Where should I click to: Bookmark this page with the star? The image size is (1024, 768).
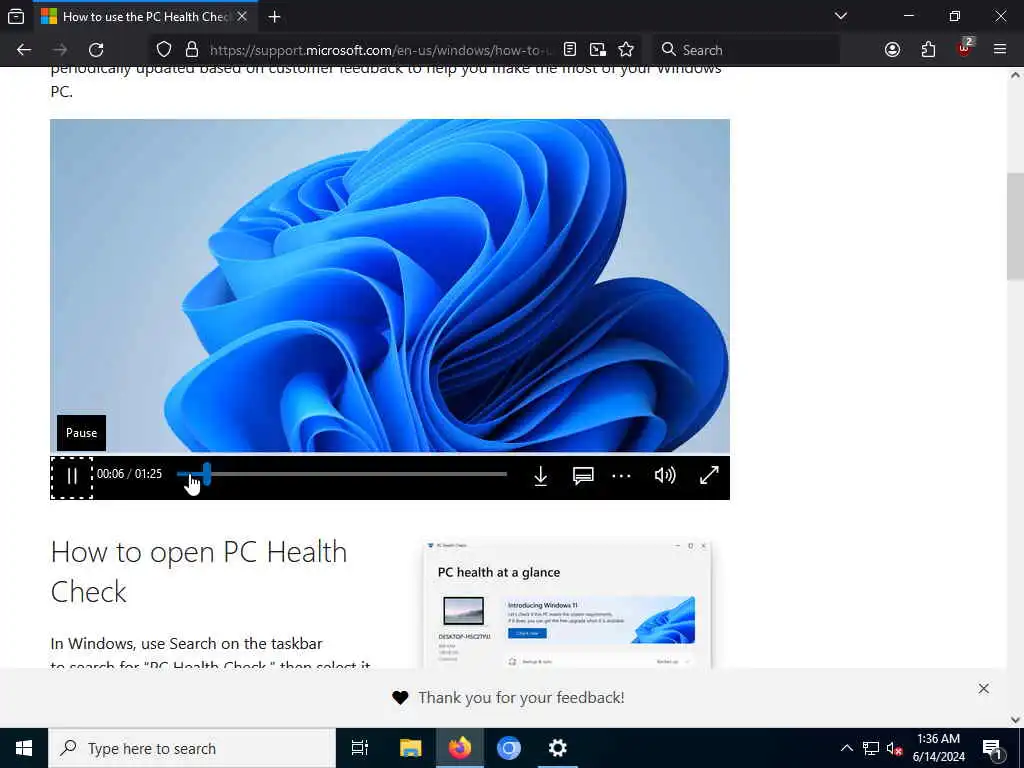click(626, 50)
